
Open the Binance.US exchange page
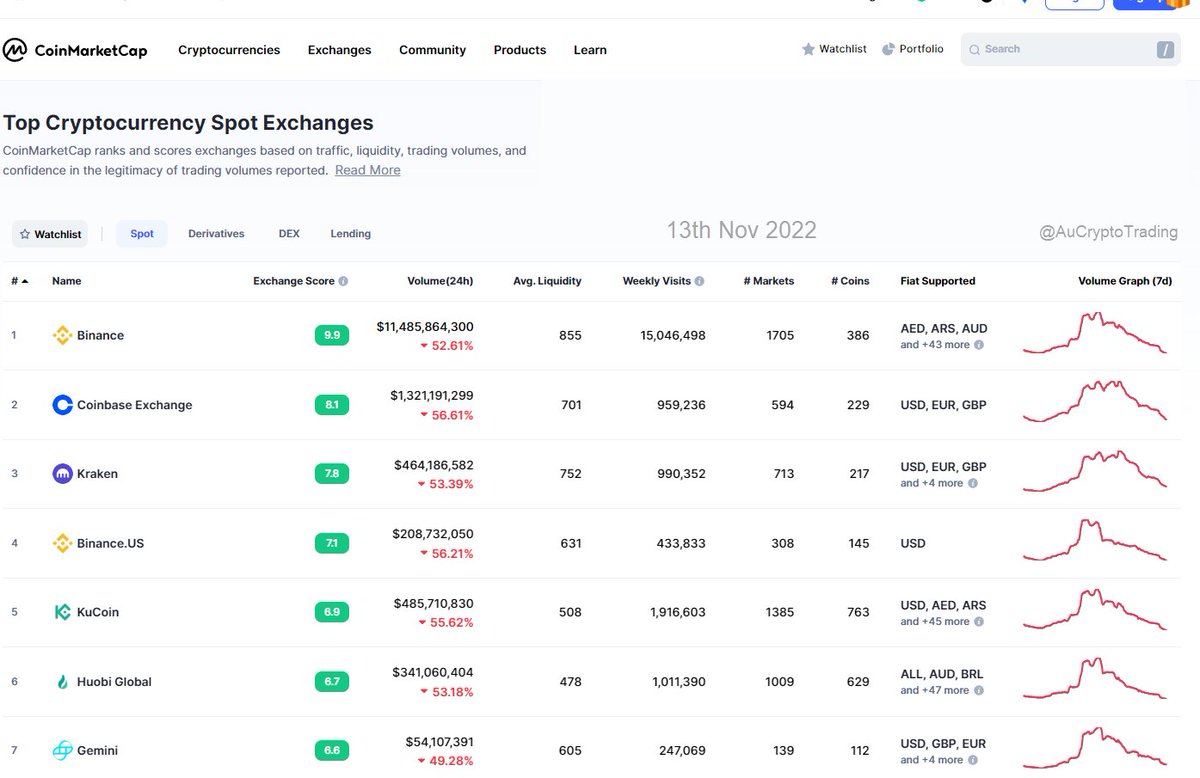pos(109,543)
